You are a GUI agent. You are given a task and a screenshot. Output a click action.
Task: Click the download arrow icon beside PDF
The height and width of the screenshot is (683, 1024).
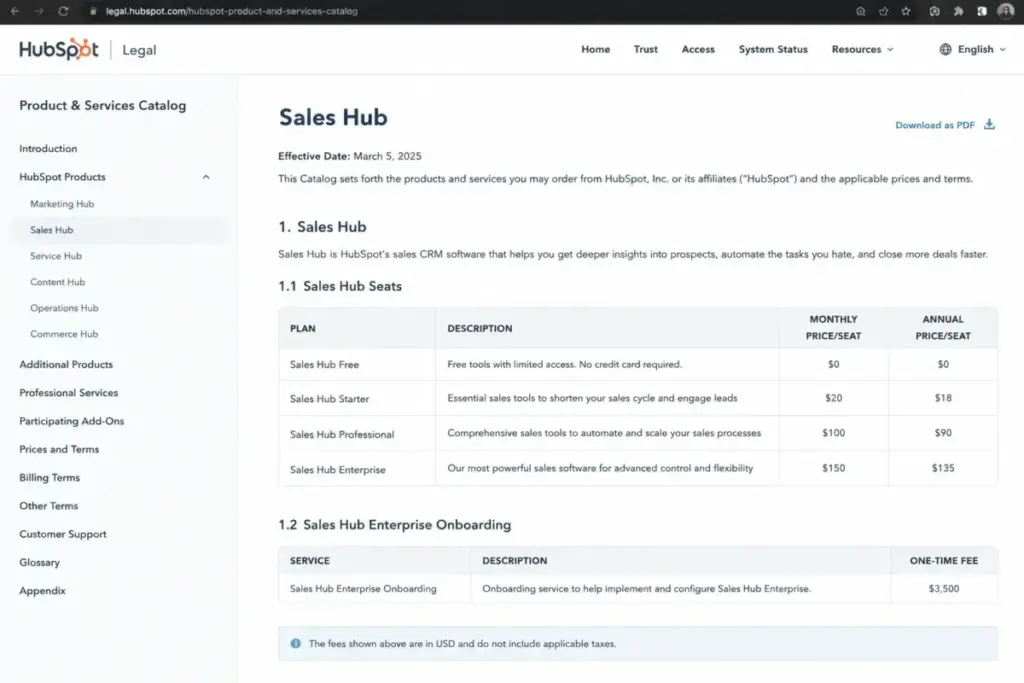(989, 124)
